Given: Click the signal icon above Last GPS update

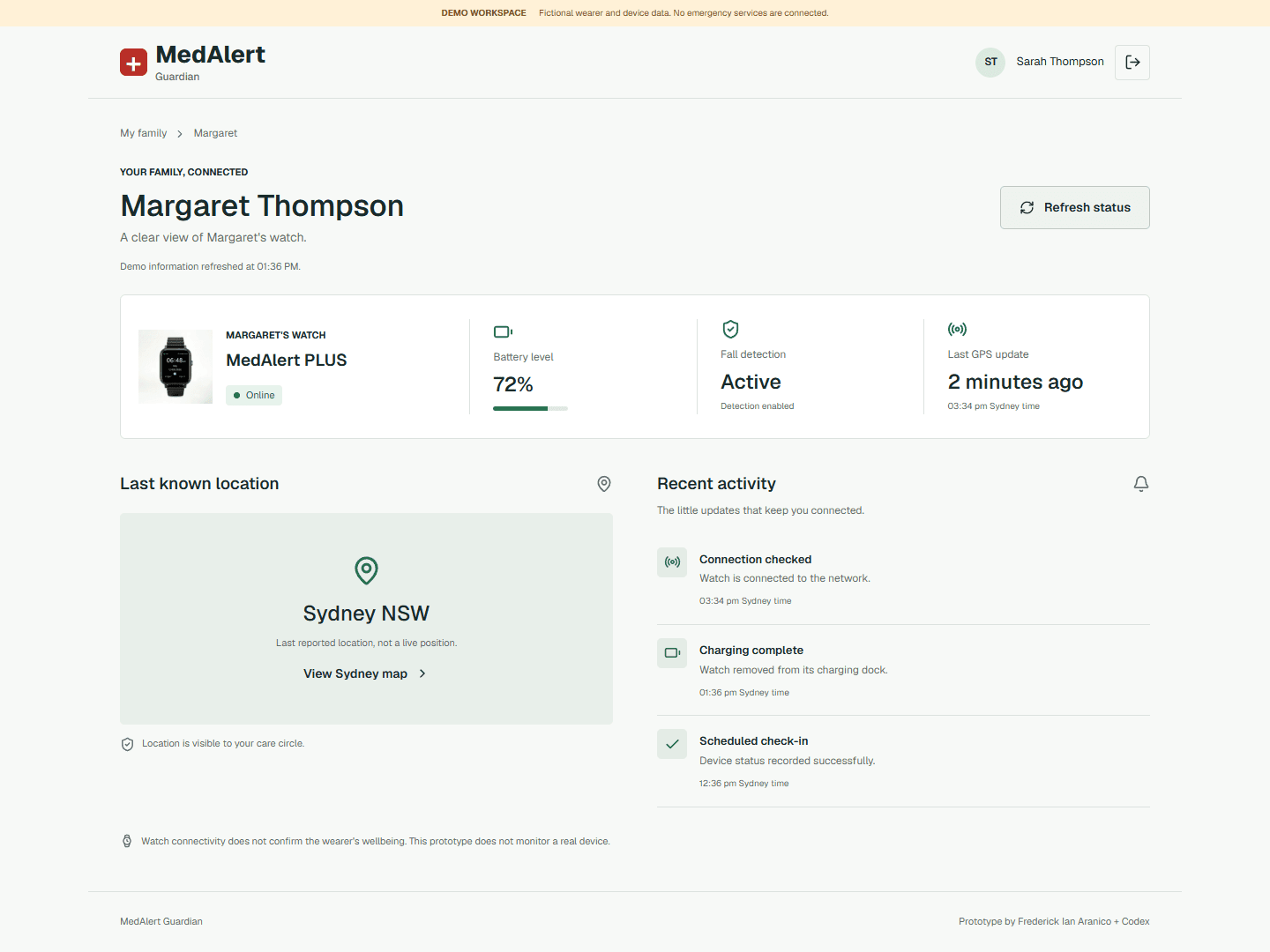Looking at the screenshot, I should pos(957,330).
